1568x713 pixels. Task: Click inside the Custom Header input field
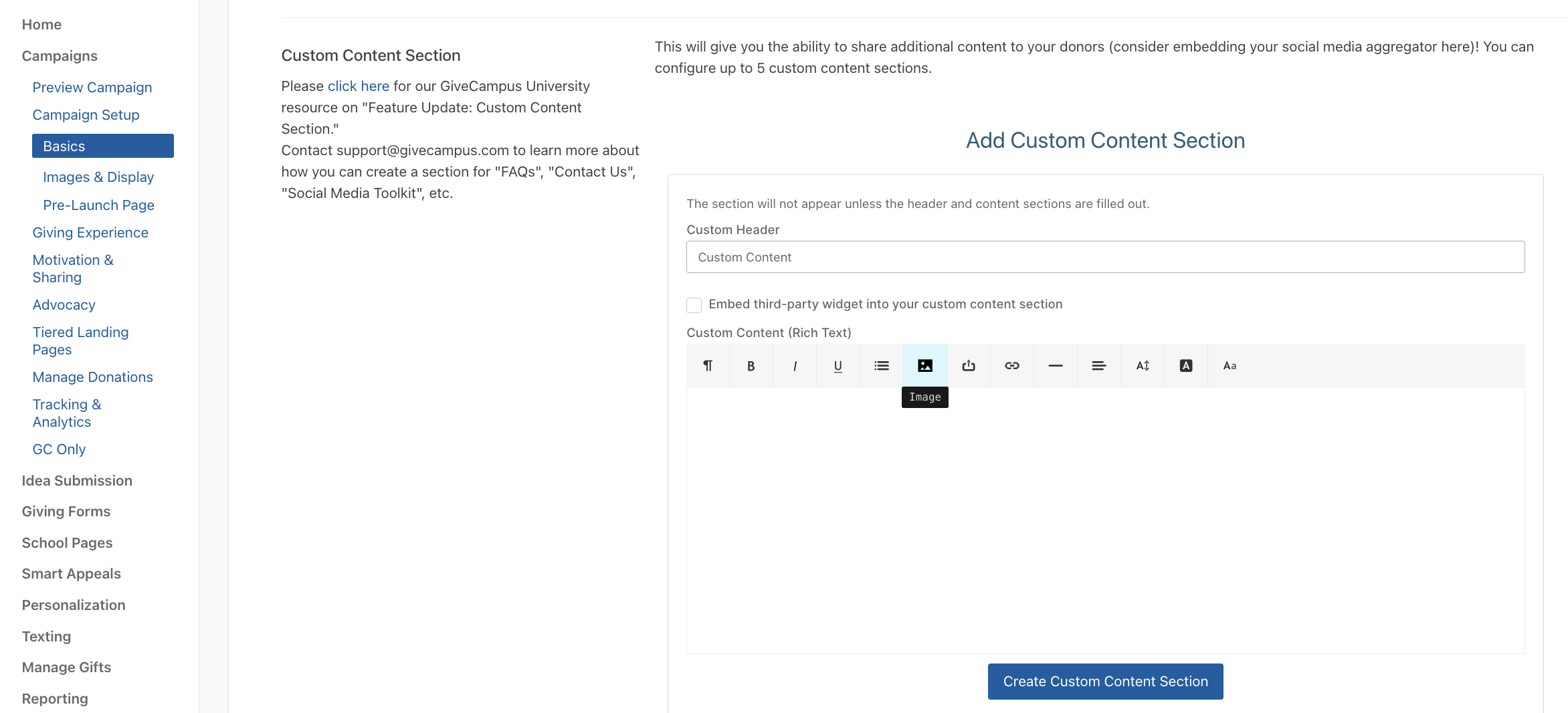coord(1104,257)
